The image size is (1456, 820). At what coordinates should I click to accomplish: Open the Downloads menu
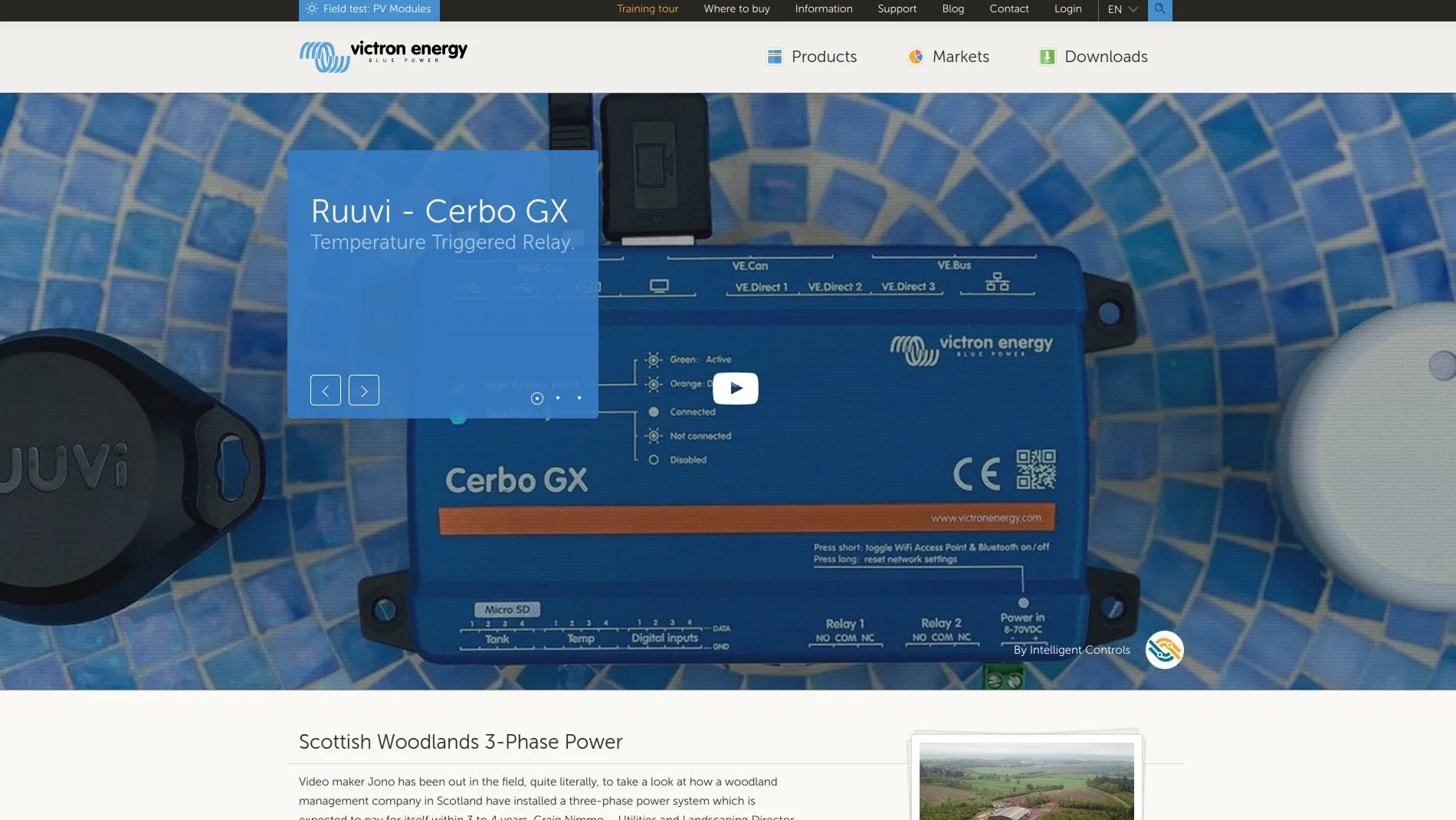(x=1093, y=57)
